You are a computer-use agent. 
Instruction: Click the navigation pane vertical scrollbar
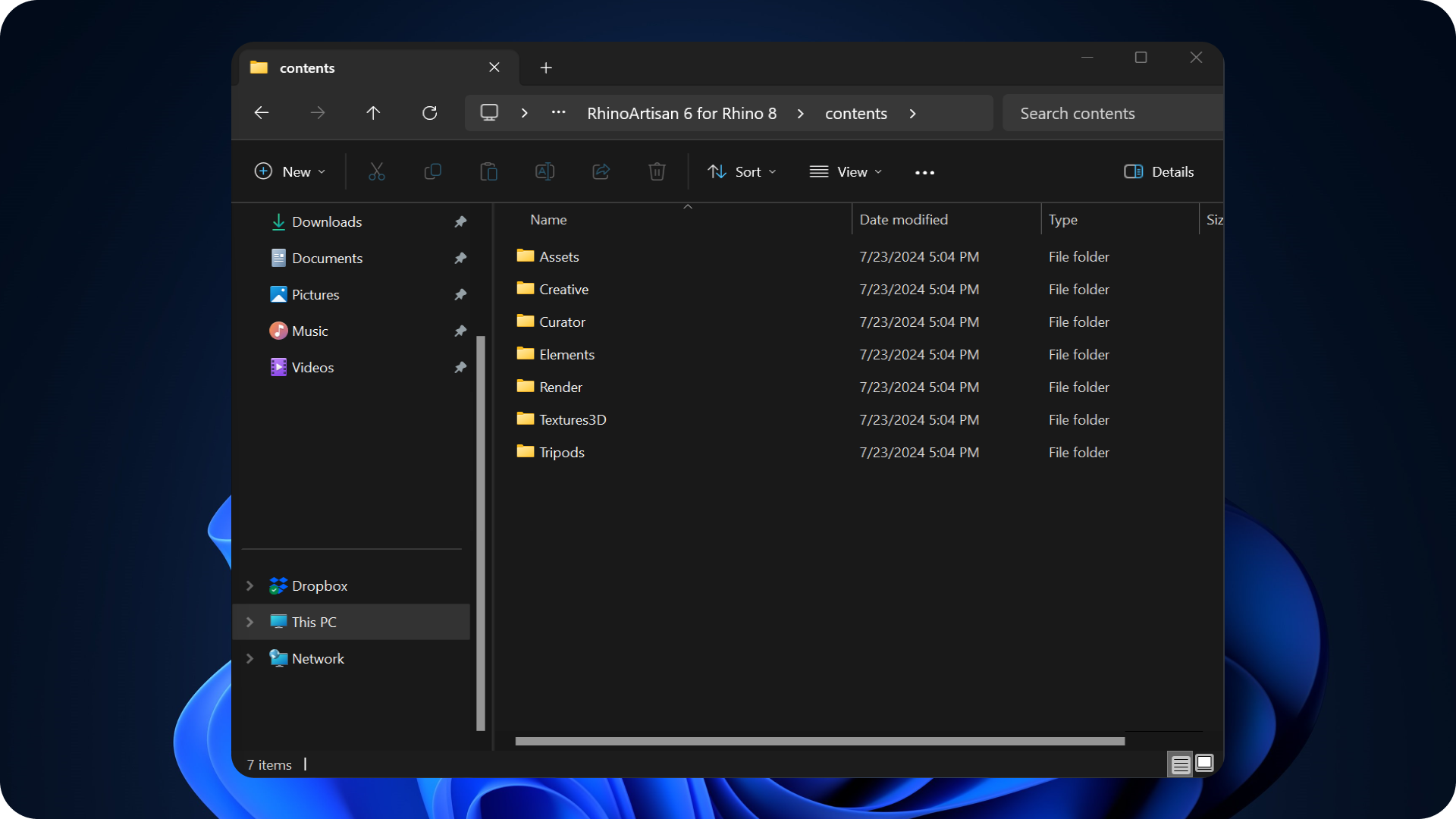click(x=481, y=533)
